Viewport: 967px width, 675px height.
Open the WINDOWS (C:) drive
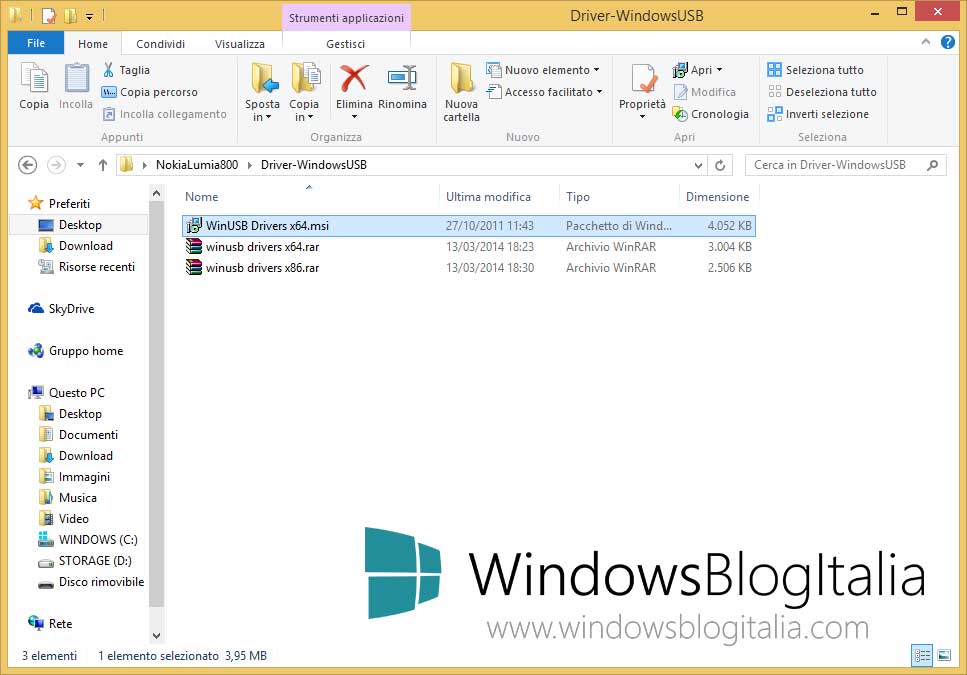click(88, 539)
